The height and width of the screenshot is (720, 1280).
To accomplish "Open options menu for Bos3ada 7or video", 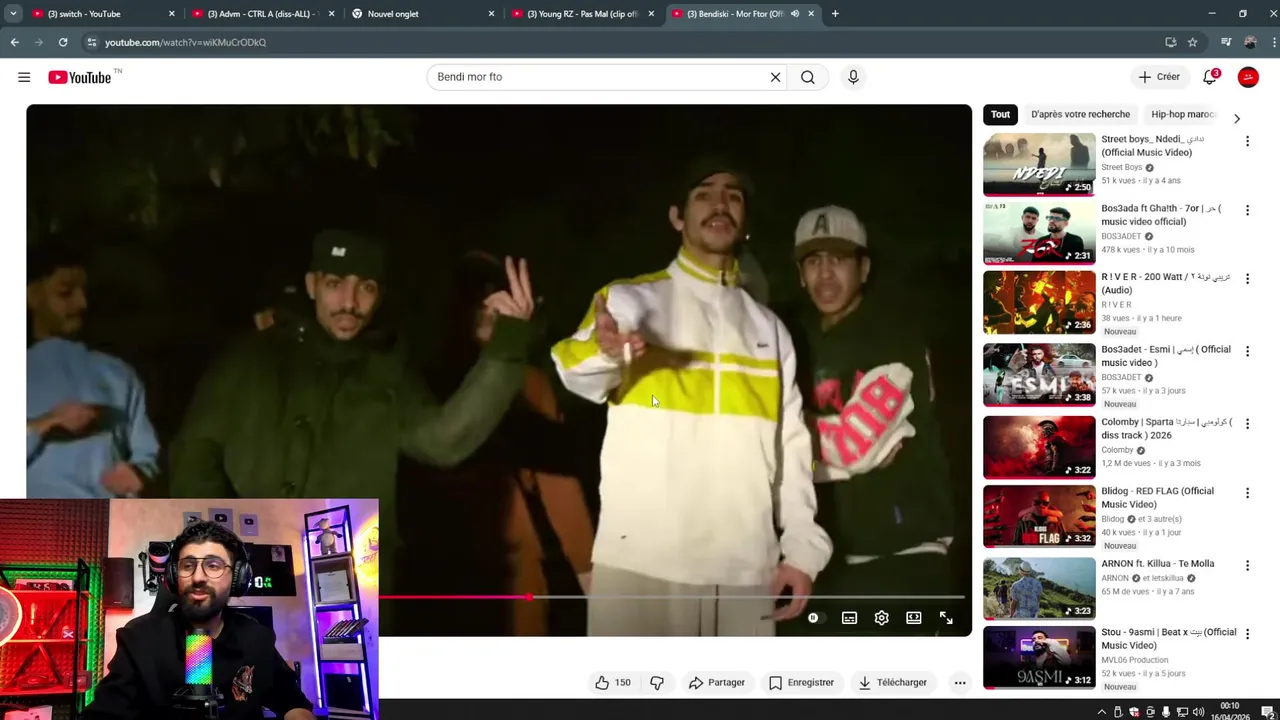I will (x=1247, y=210).
